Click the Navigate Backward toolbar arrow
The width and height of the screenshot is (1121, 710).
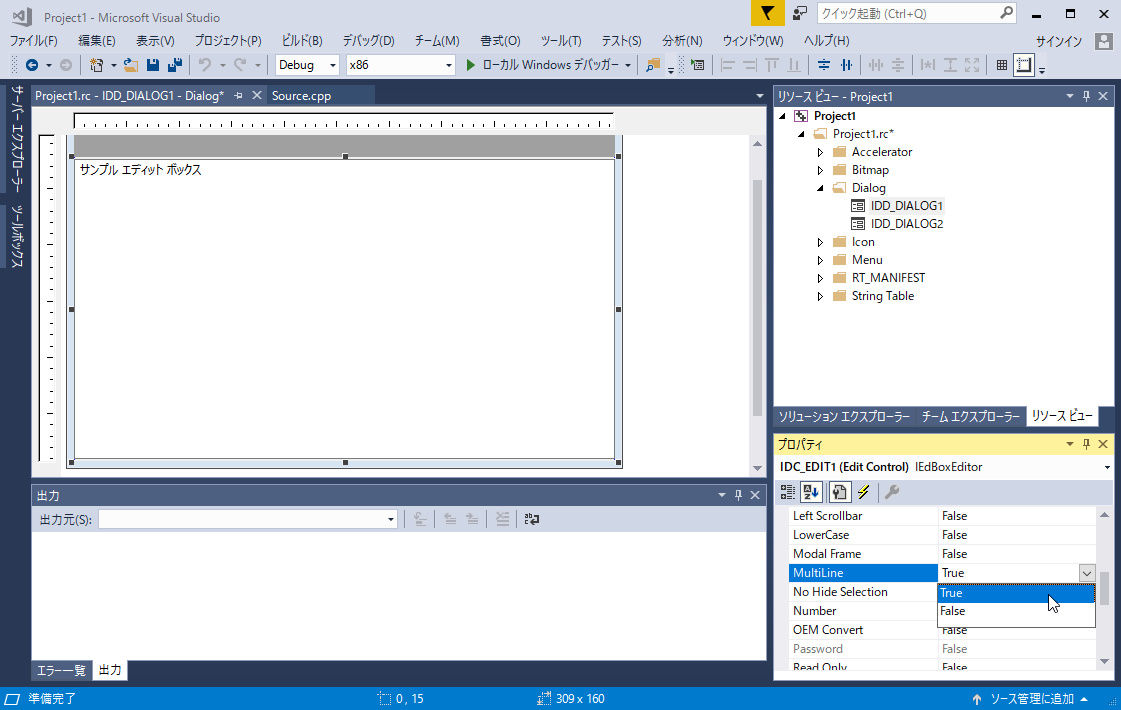click(31, 65)
